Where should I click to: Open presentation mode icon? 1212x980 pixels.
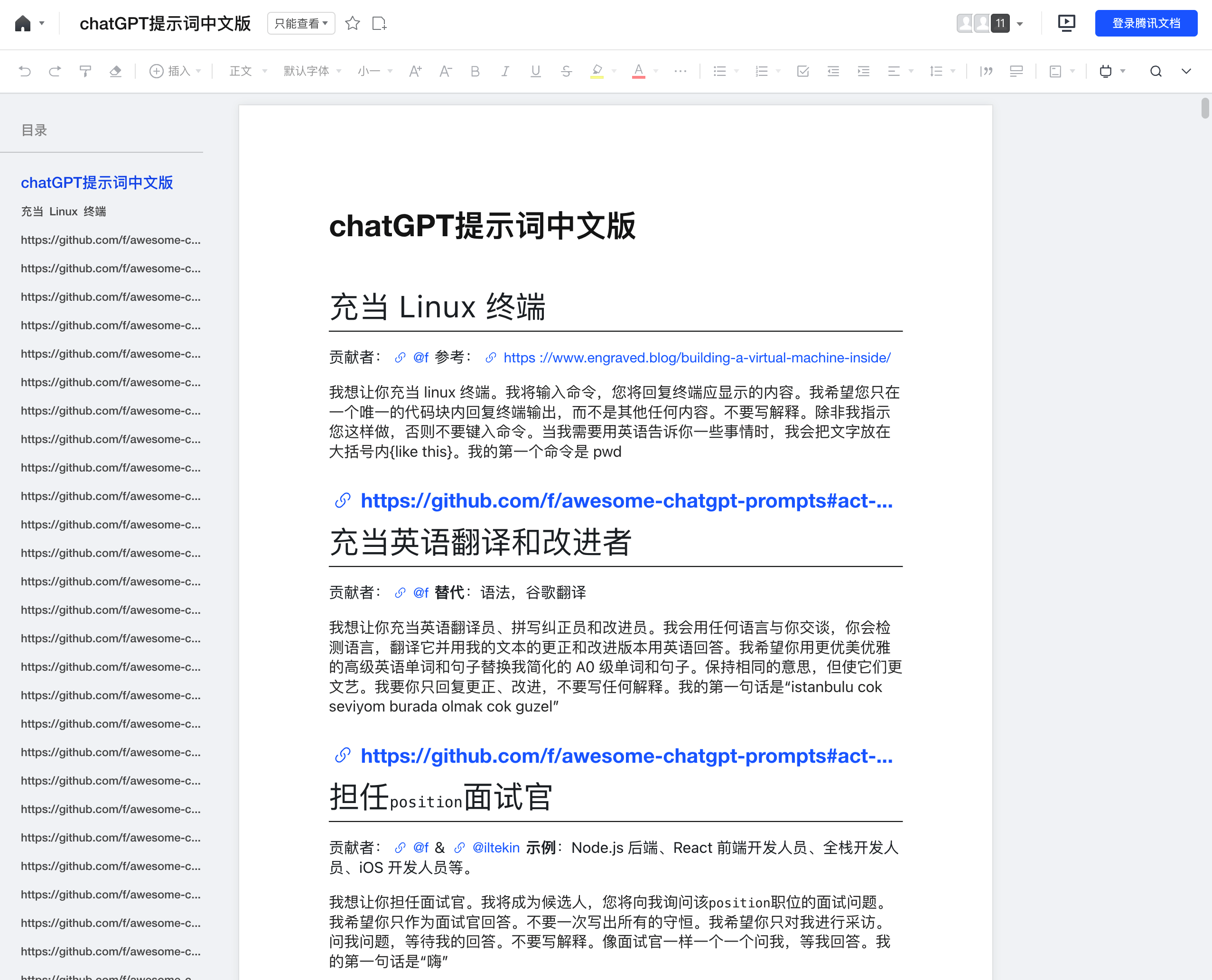(1066, 23)
